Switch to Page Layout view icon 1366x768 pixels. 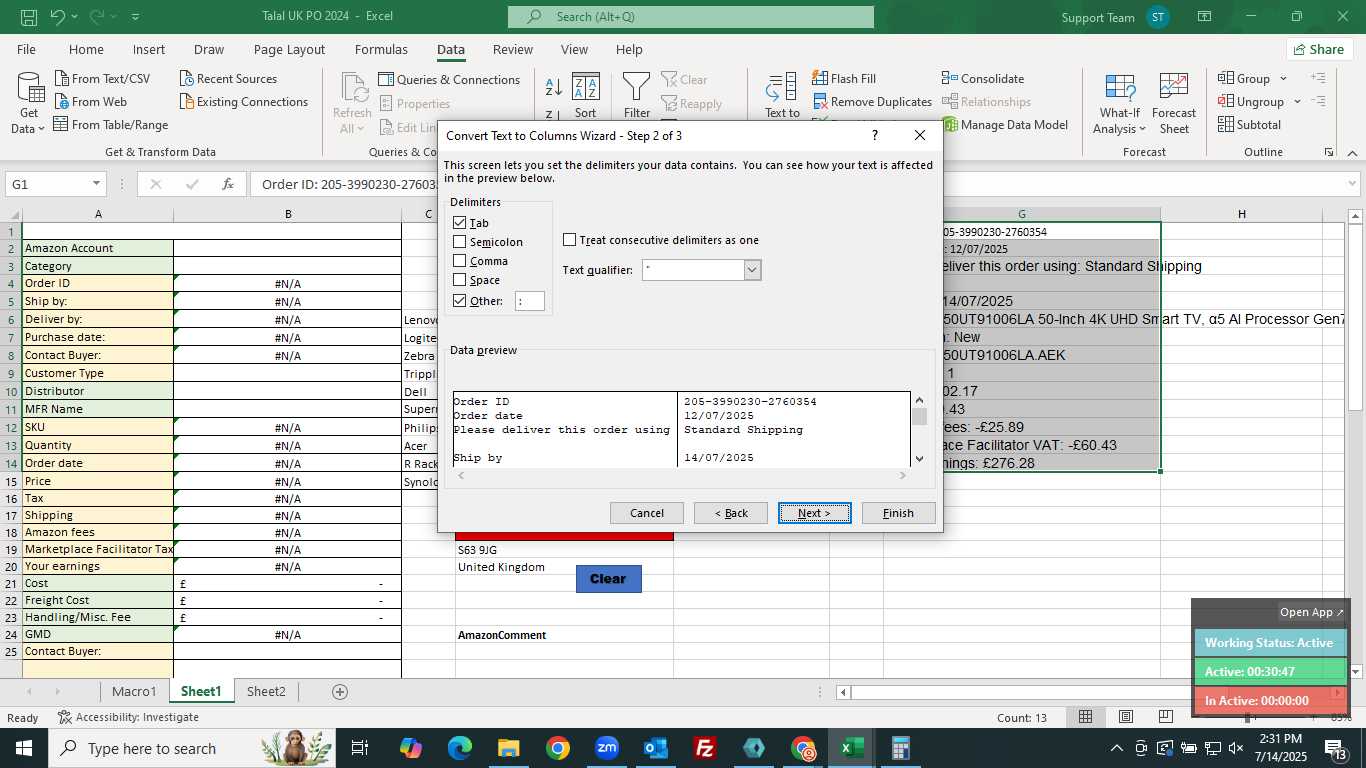tap(1126, 717)
